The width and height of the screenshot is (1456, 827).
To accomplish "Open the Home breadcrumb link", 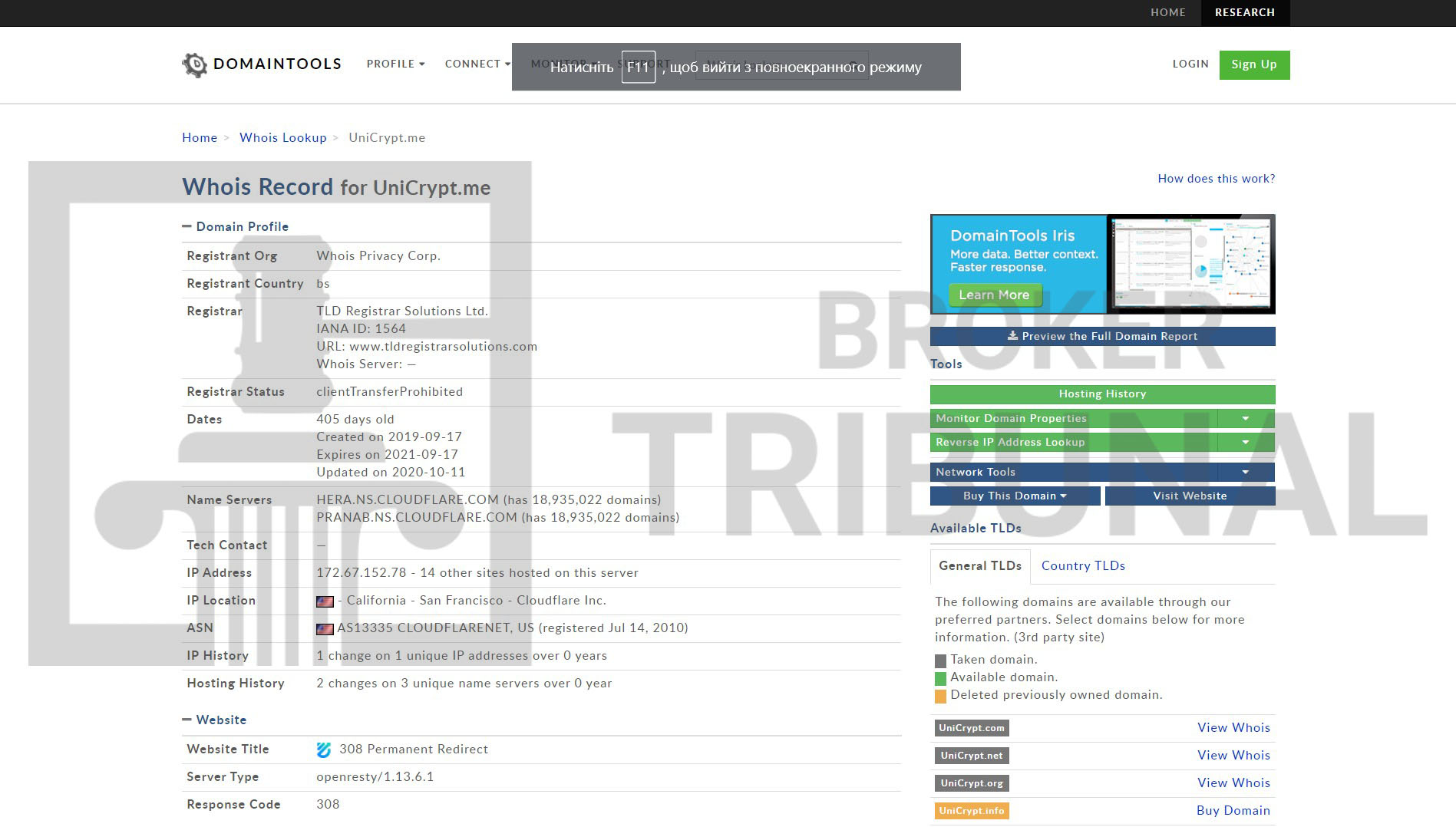I will coord(200,138).
